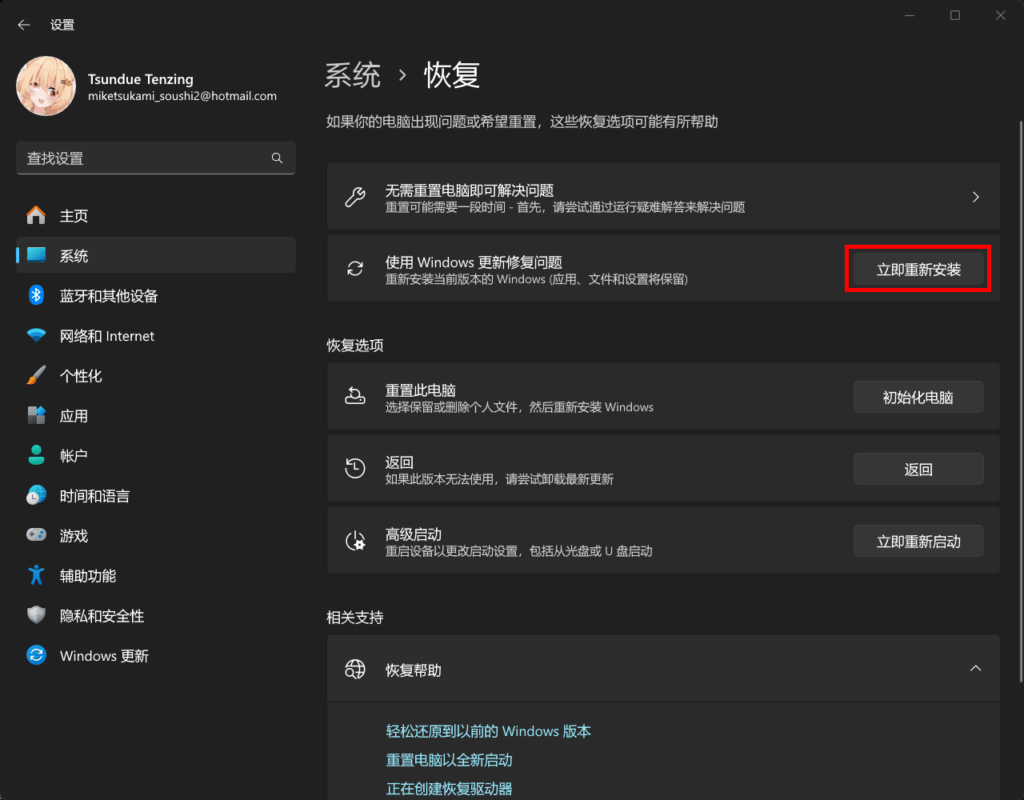Screen dimensions: 1024x800
Task: Click the user profile avatar picture
Action: coord(46,86)
